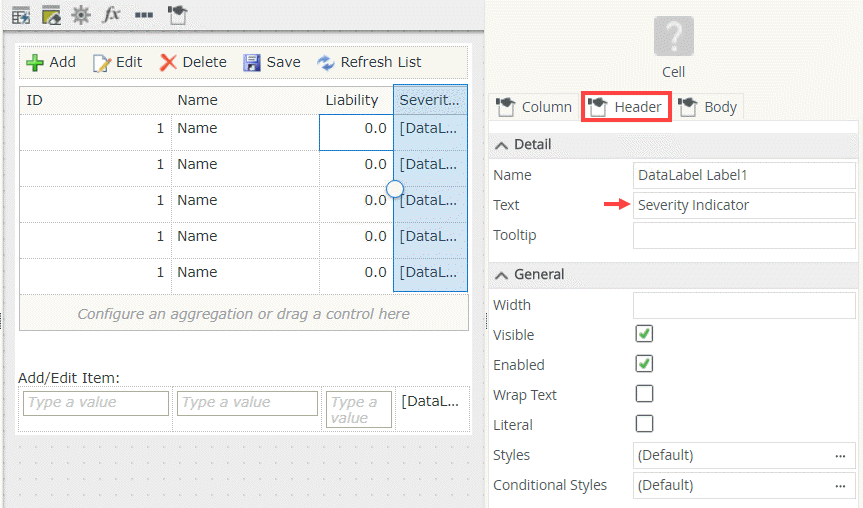Click the floppy disk Save icon
863x508 pixels.
click(x=253, y=62)
